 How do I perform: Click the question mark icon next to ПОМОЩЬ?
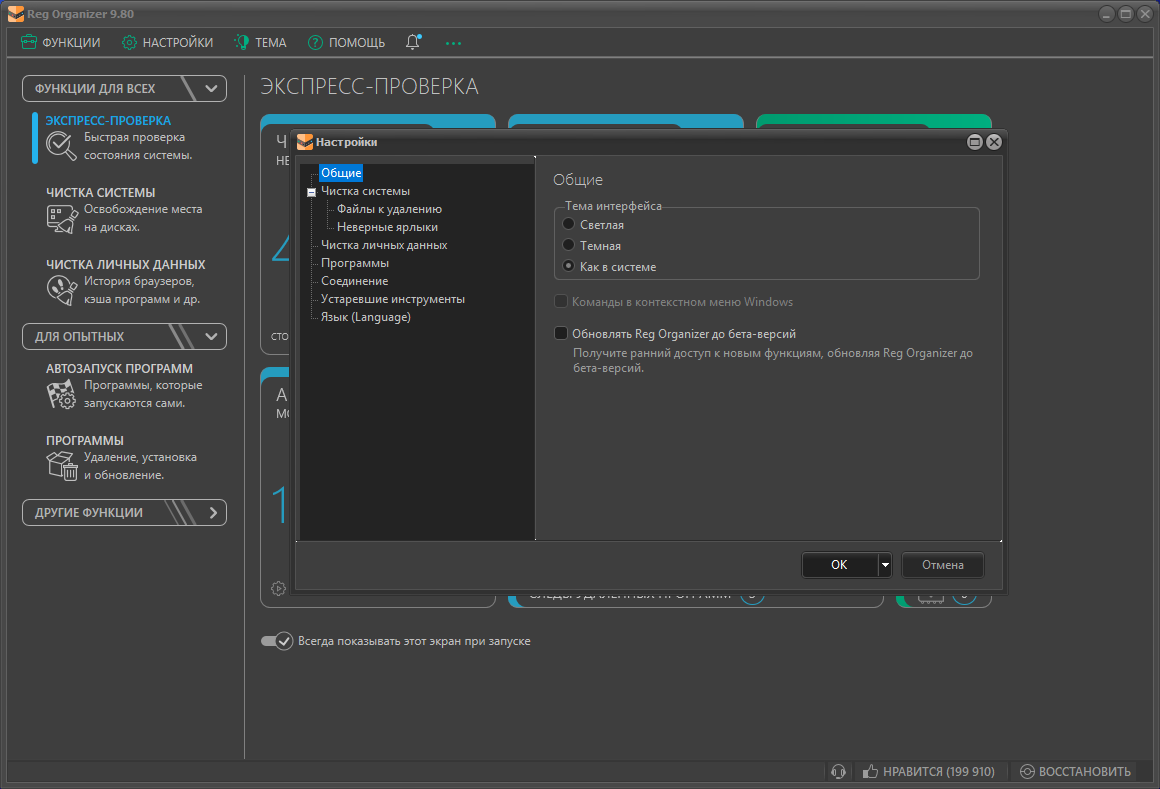315,43
